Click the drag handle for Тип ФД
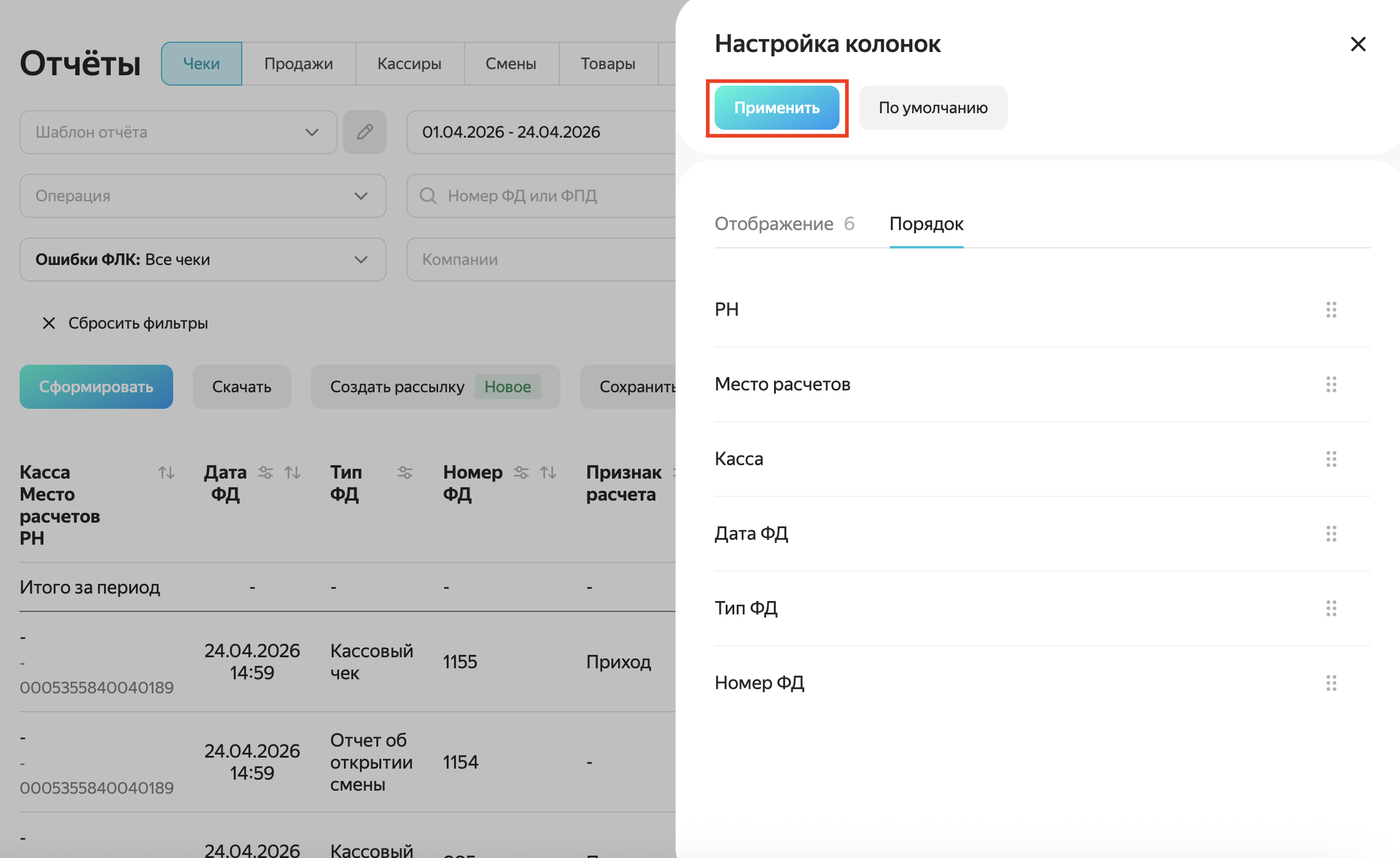 click(1331, 608)
